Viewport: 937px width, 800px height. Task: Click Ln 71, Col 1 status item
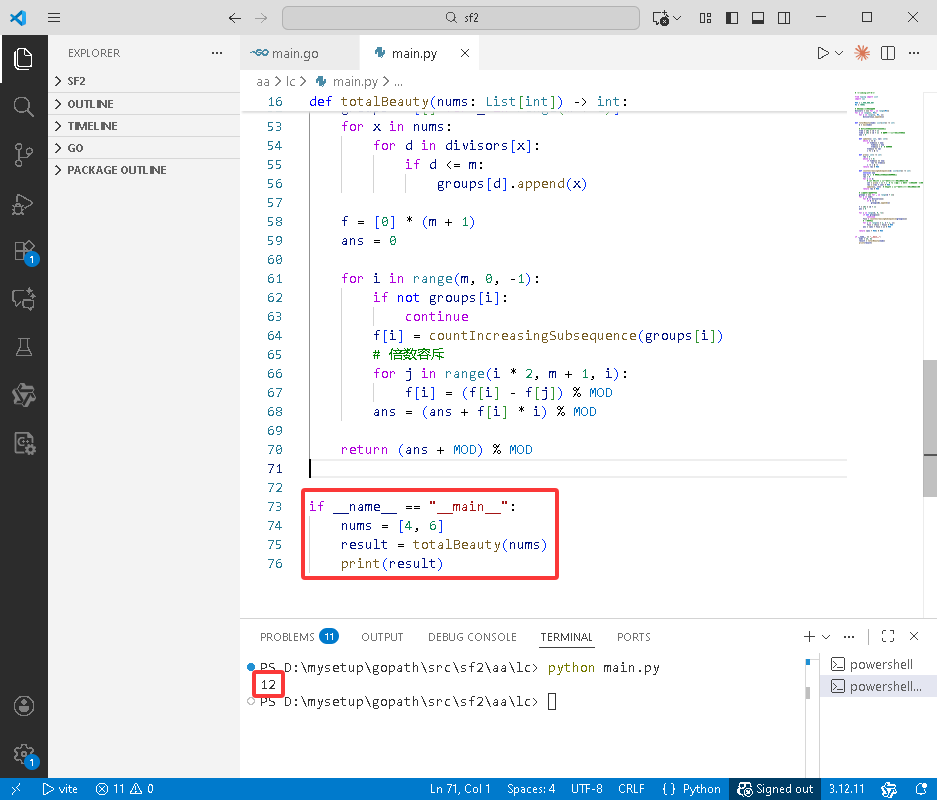click(x=460, y=789)
